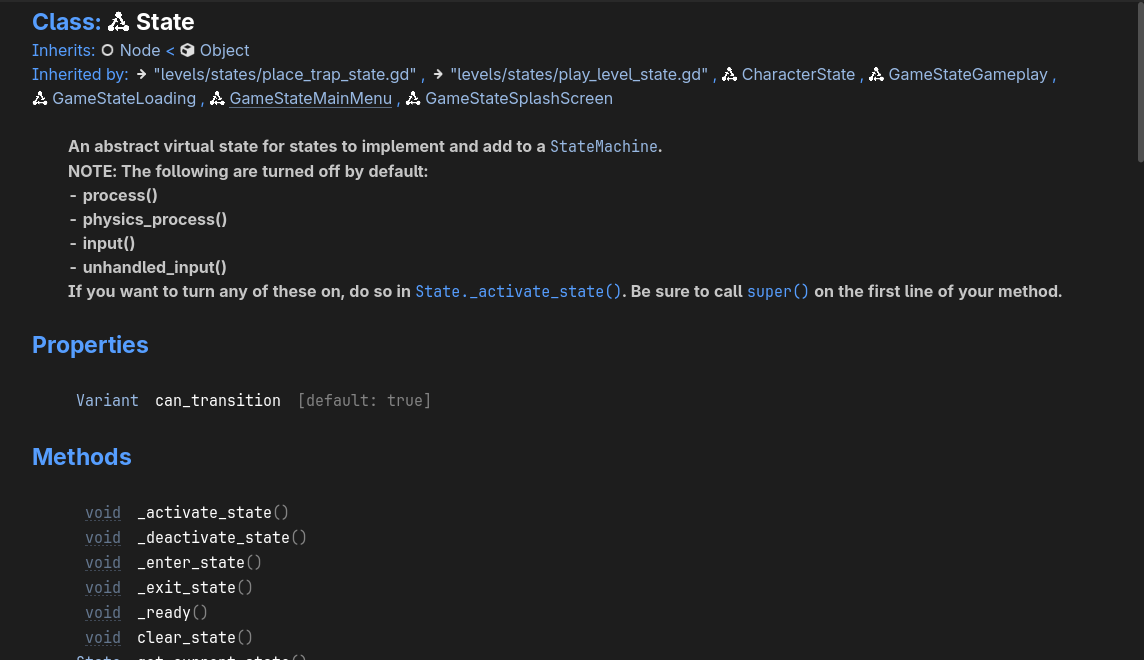Open the Node class link
The height and width of the screenshot is (660, 1144).
(x=140, y=50)
